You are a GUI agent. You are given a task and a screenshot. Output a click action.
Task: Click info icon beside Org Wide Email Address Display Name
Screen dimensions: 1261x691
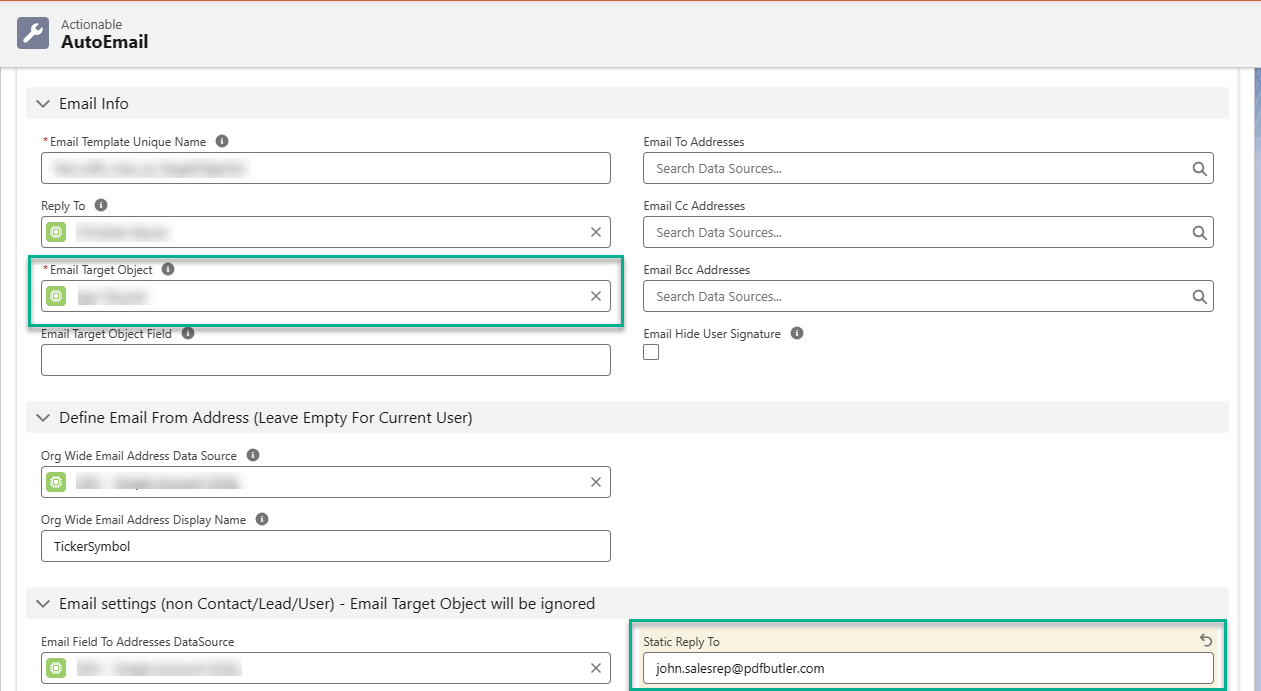pos(262,520)
